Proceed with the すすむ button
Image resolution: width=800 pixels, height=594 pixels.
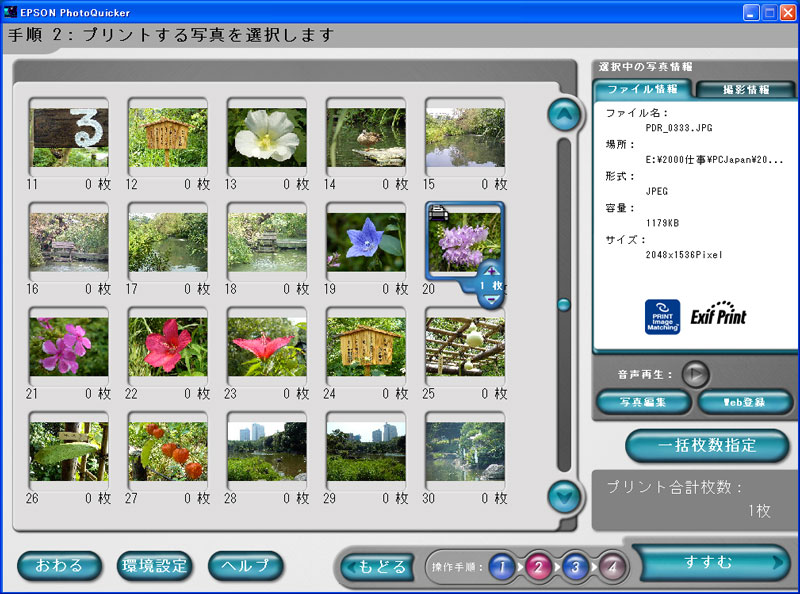[x=711, y=562]
